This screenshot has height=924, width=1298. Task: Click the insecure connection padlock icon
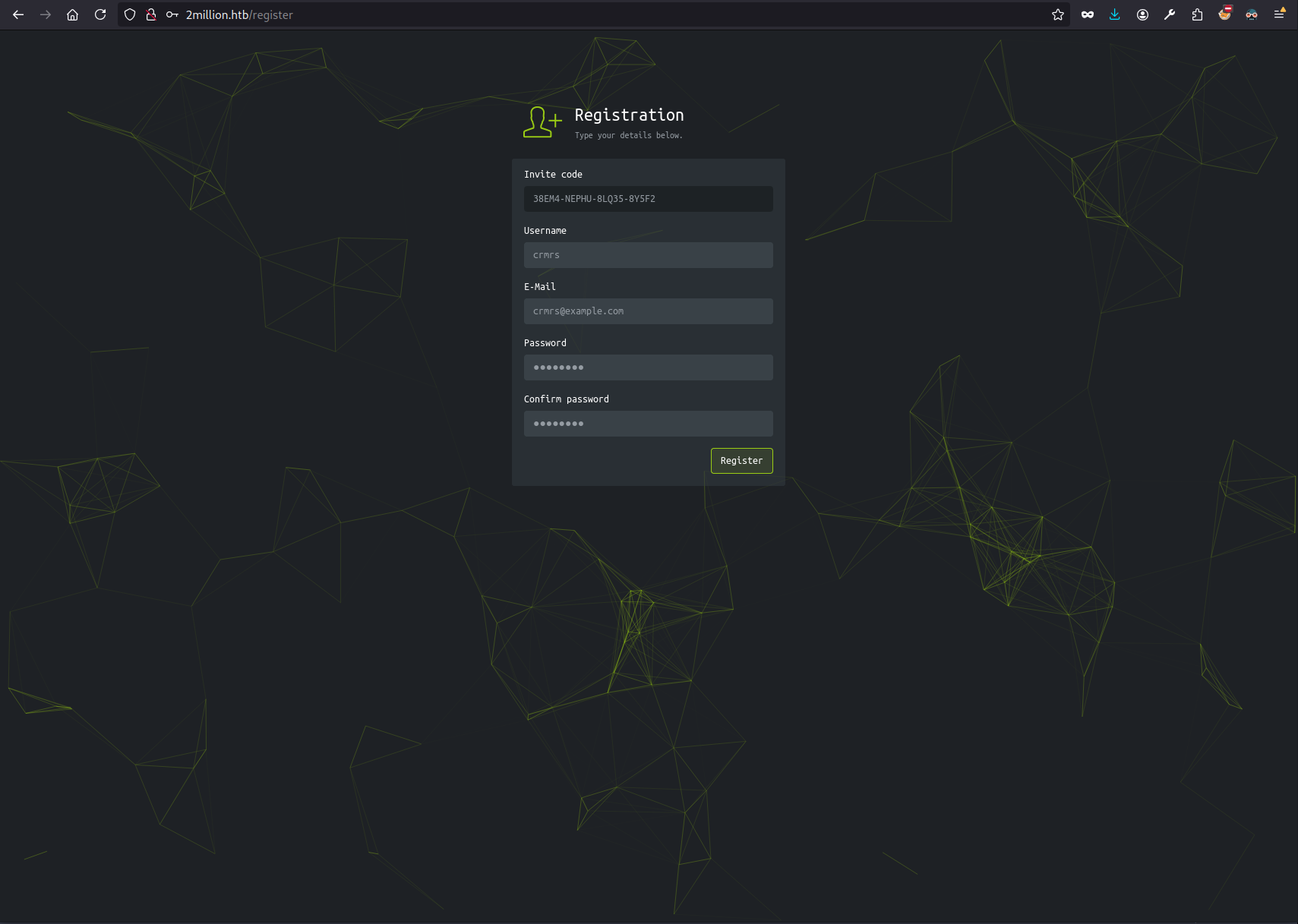click(x=151, y=14)
